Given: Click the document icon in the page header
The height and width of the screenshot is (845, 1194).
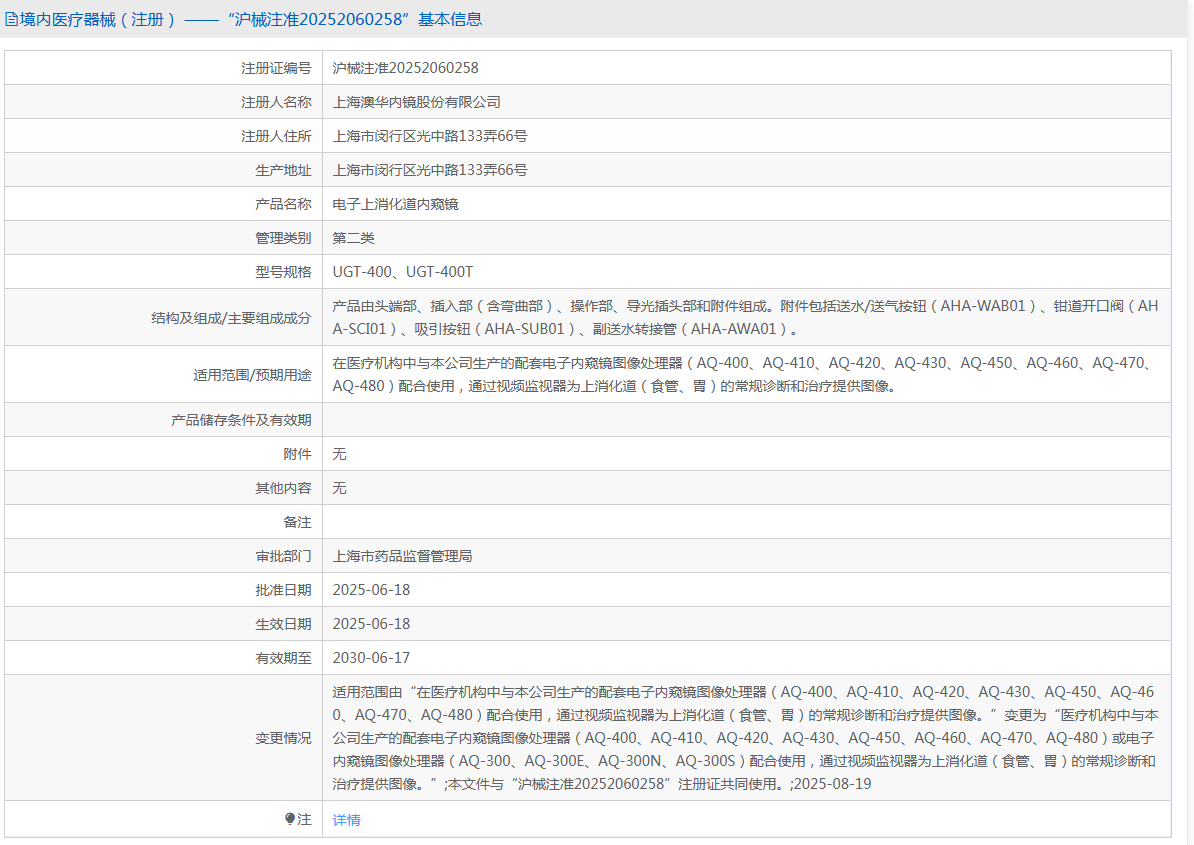Looking at the screenshot, I should point(12,19).
